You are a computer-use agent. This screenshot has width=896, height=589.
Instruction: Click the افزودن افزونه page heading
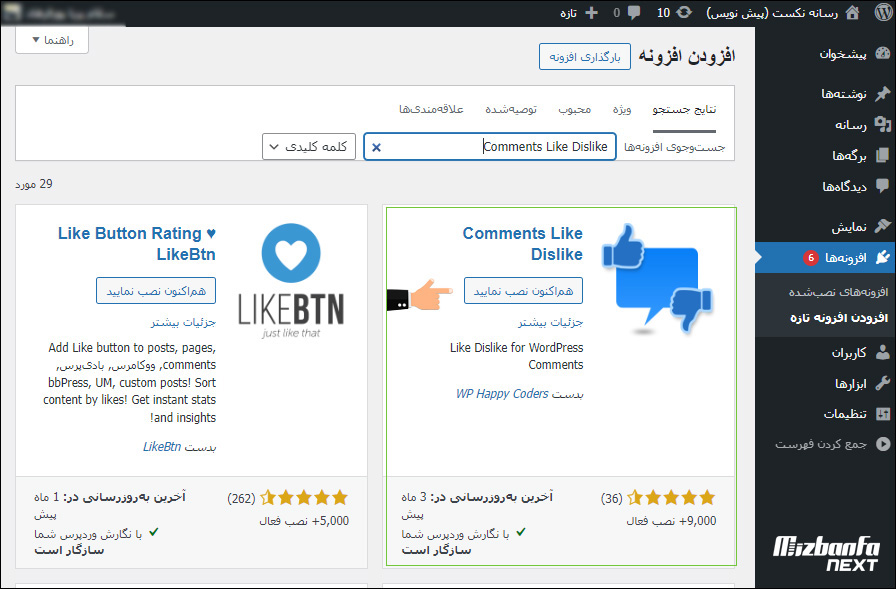[686, 56]
